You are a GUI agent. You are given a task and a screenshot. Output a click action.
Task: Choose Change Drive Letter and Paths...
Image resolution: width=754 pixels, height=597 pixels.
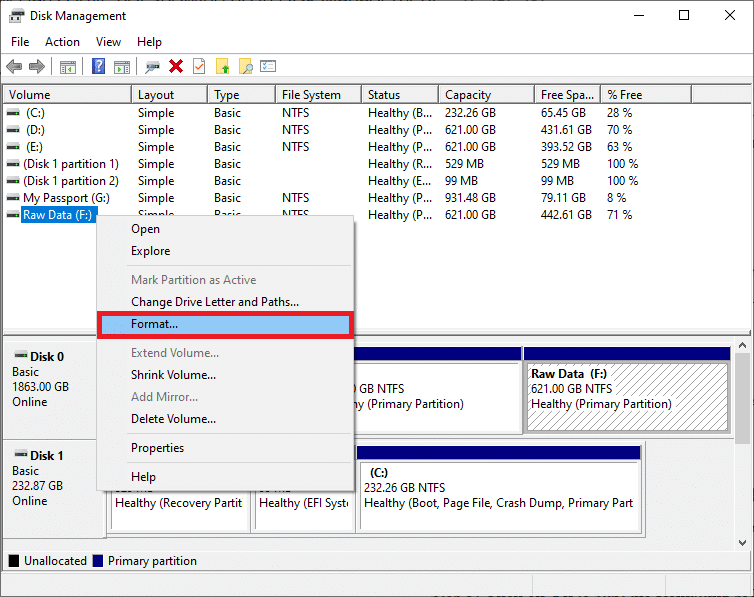coord(214,302)
